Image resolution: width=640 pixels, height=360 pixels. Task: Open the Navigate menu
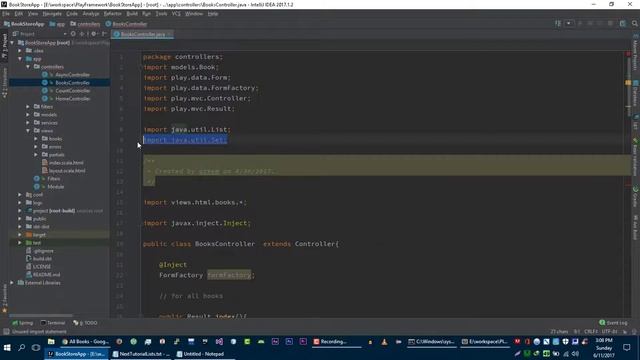52,13
